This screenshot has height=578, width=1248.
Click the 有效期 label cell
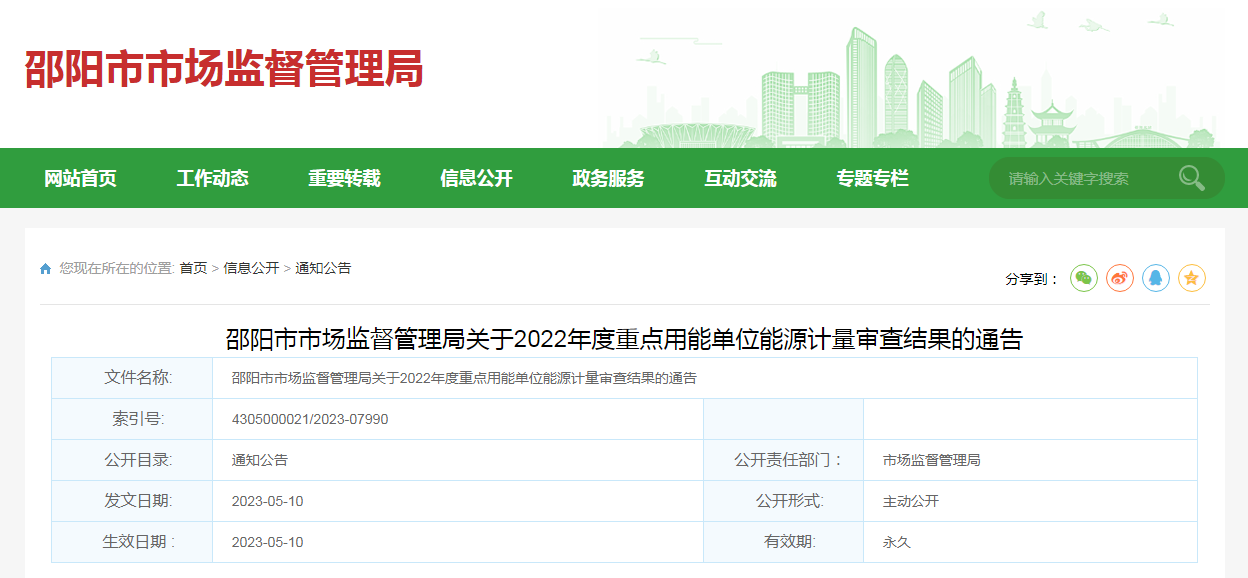[784, 542]
